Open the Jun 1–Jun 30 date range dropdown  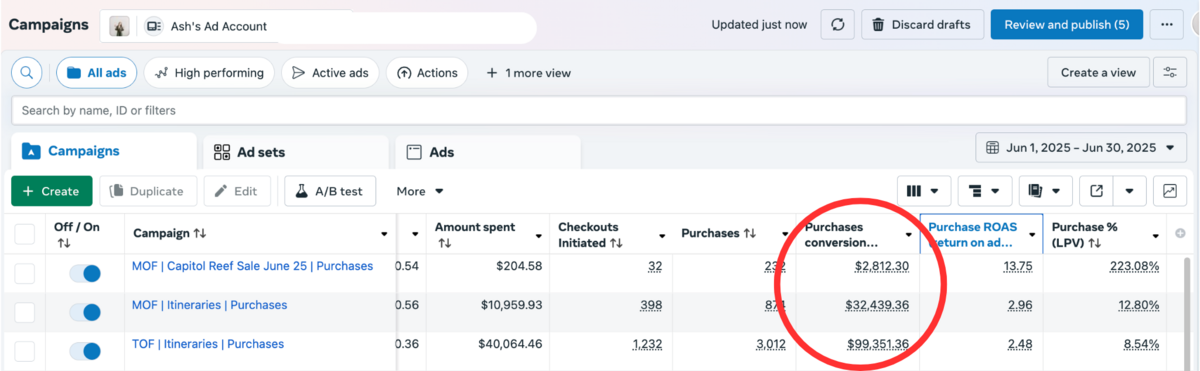pos(1081,148)
